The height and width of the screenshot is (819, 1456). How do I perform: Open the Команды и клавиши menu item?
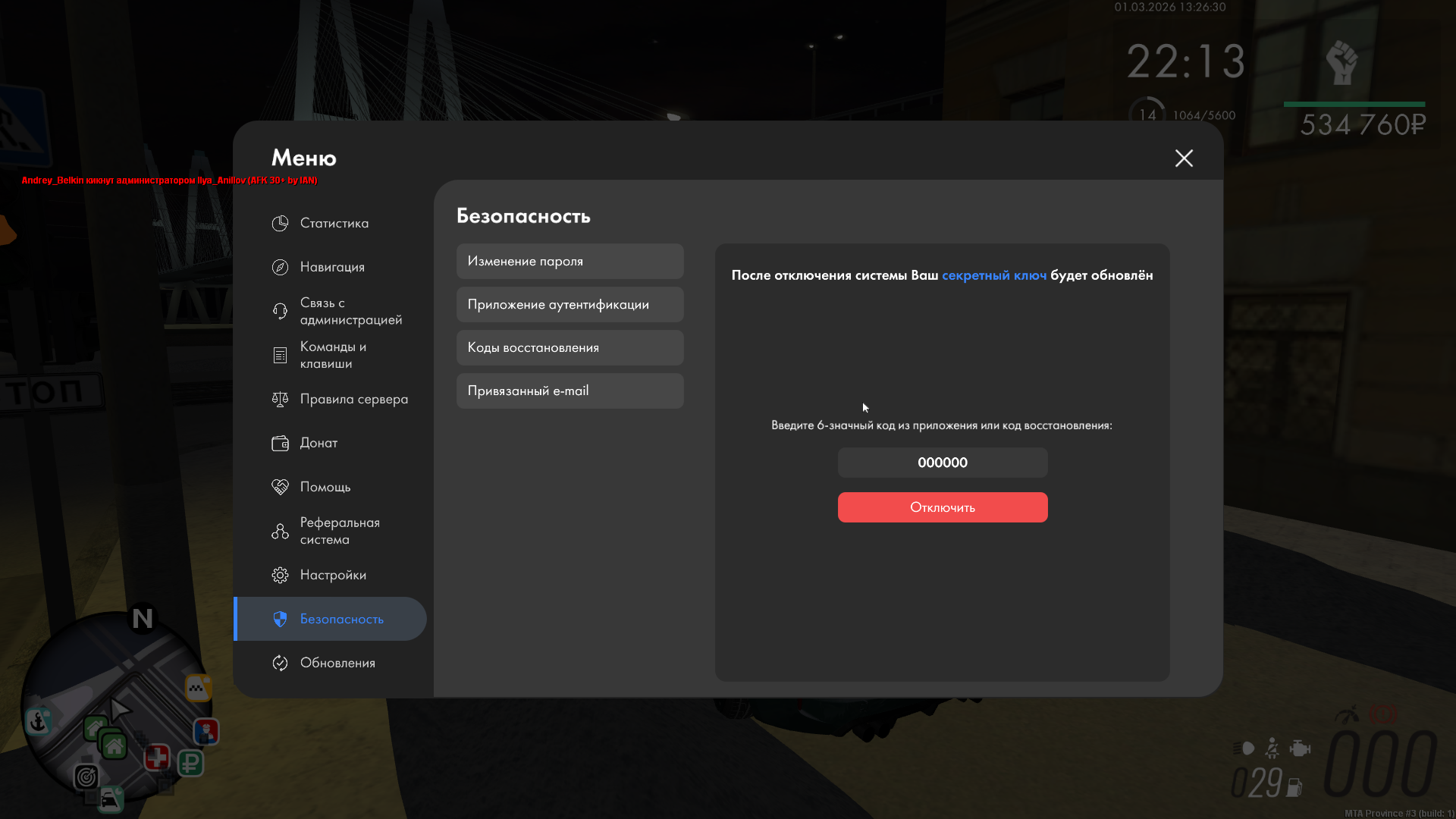pos(334,355)
